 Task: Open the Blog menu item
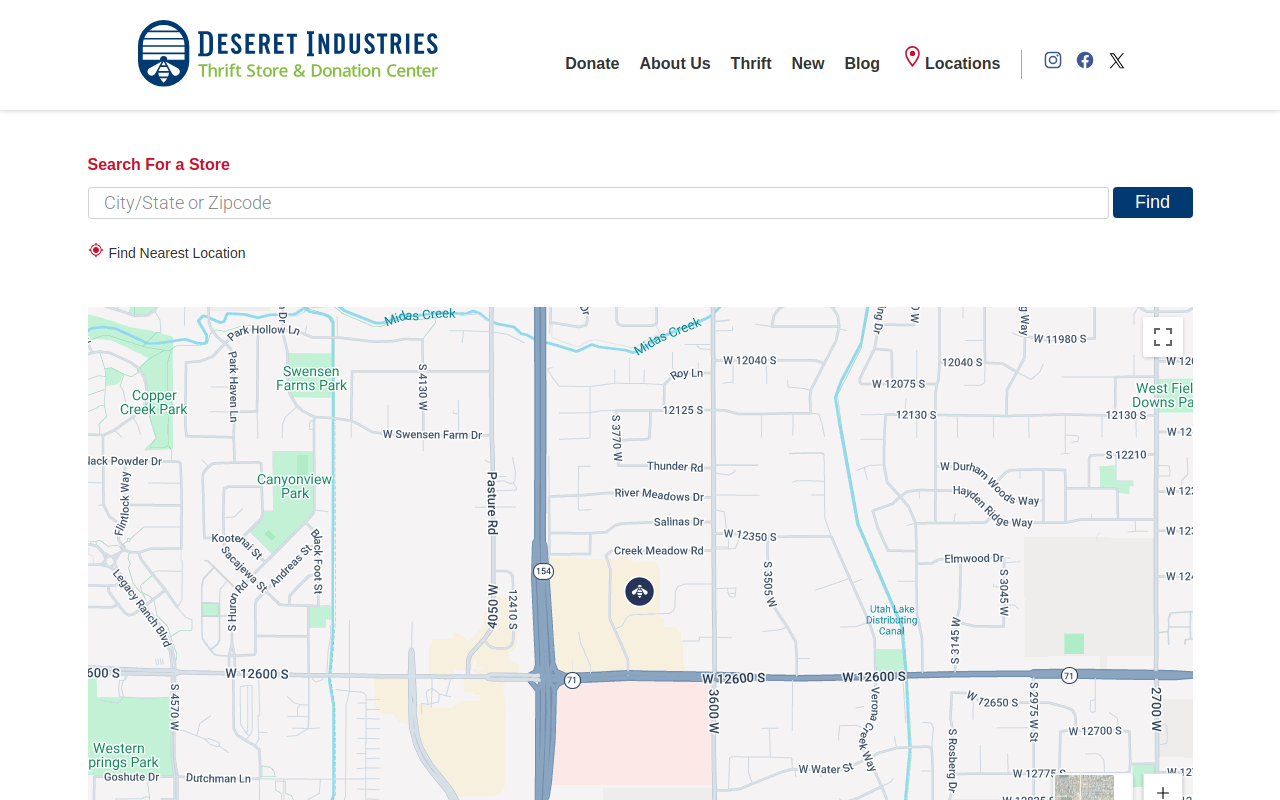(862, 63)
